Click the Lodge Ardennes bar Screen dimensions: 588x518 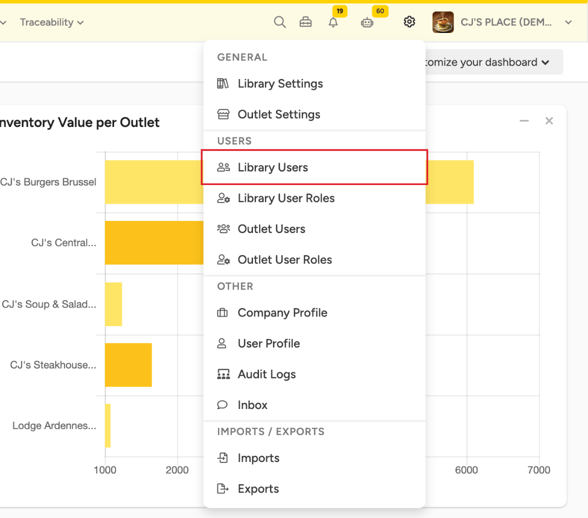[108, 426]
